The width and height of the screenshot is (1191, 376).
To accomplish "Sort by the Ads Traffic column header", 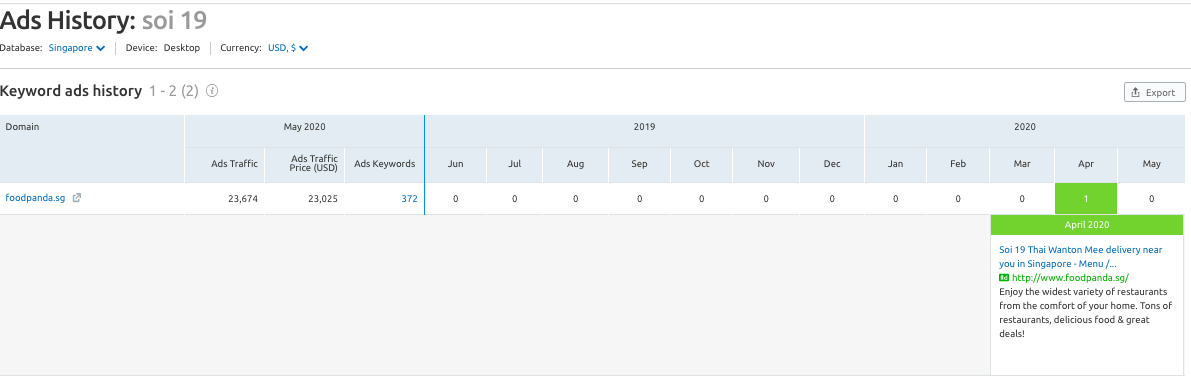I will (x=235, y=164).
